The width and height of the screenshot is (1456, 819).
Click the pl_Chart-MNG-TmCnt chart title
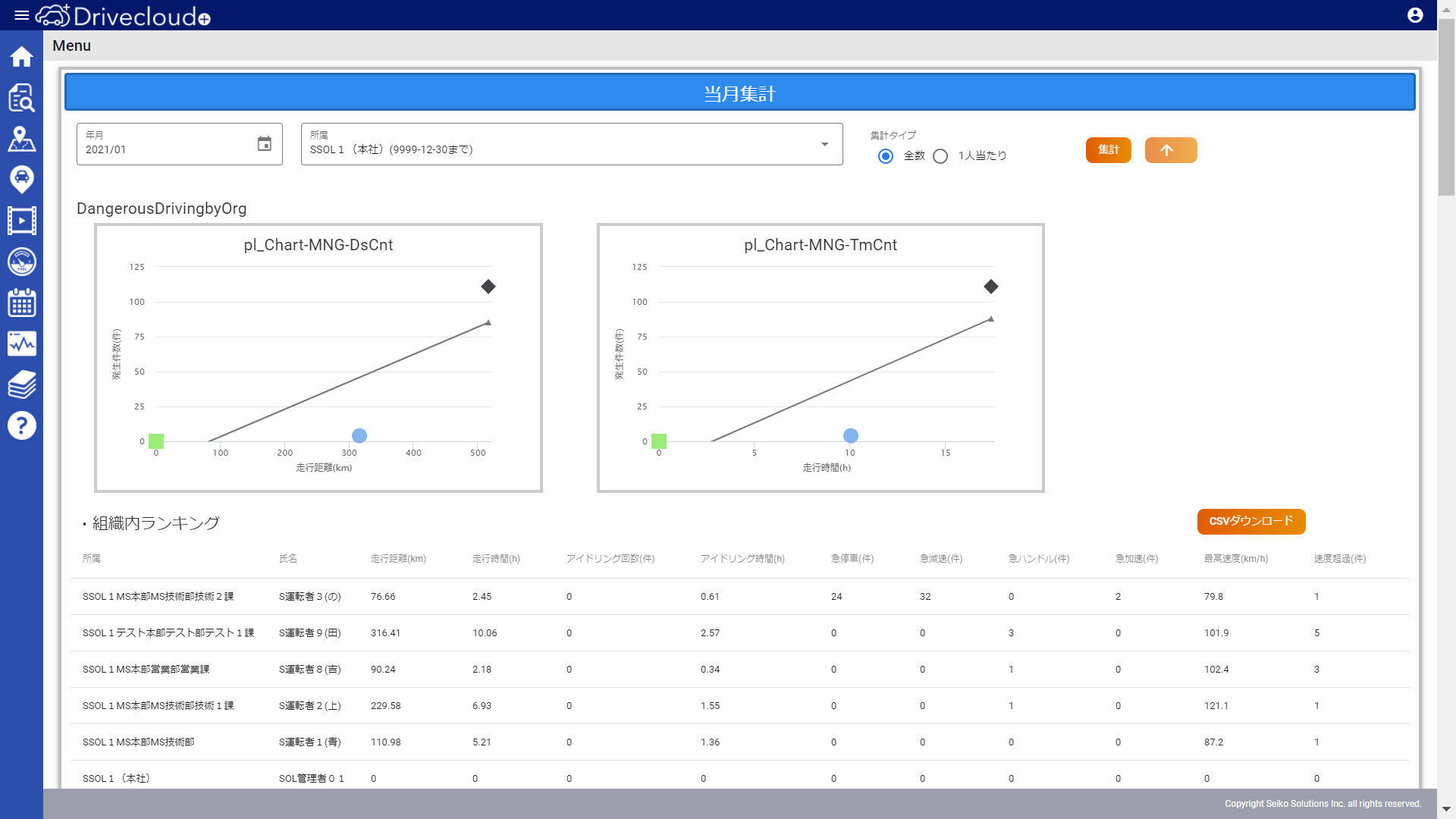click(x=821, y=245)
